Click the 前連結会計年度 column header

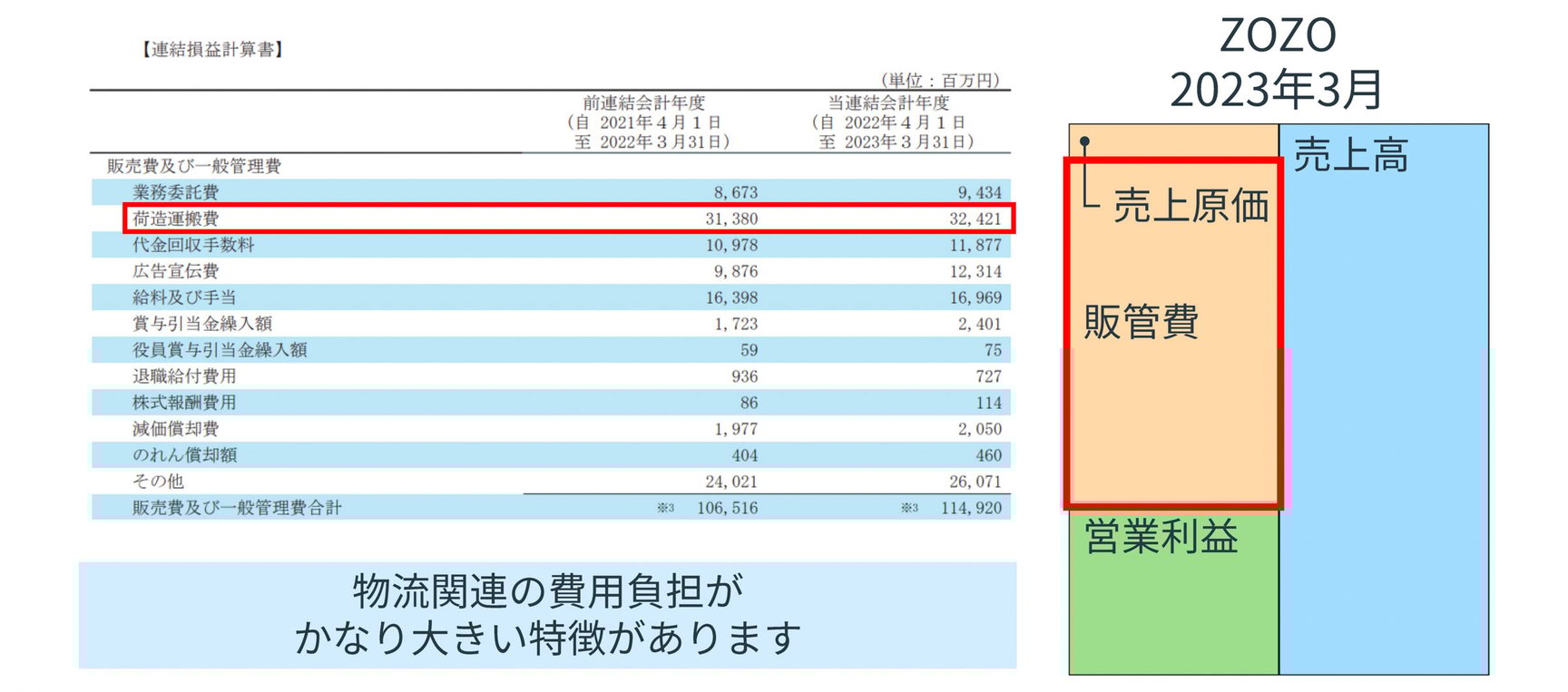click(x=644, y=103)
